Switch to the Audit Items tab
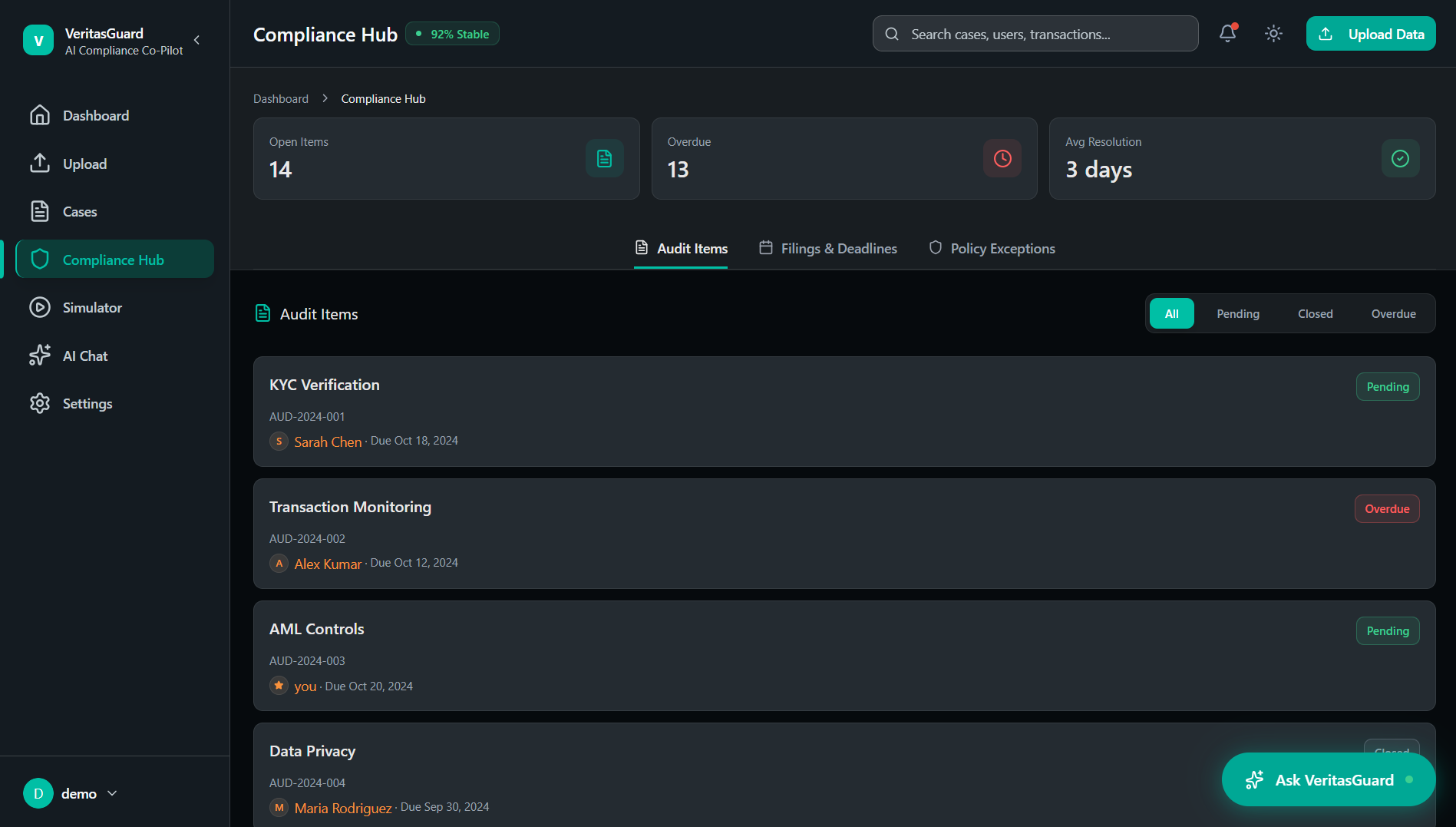Image resolution: width=1456 pixels, height=827 pixels. pyautogui.click(x=681, y=248)
